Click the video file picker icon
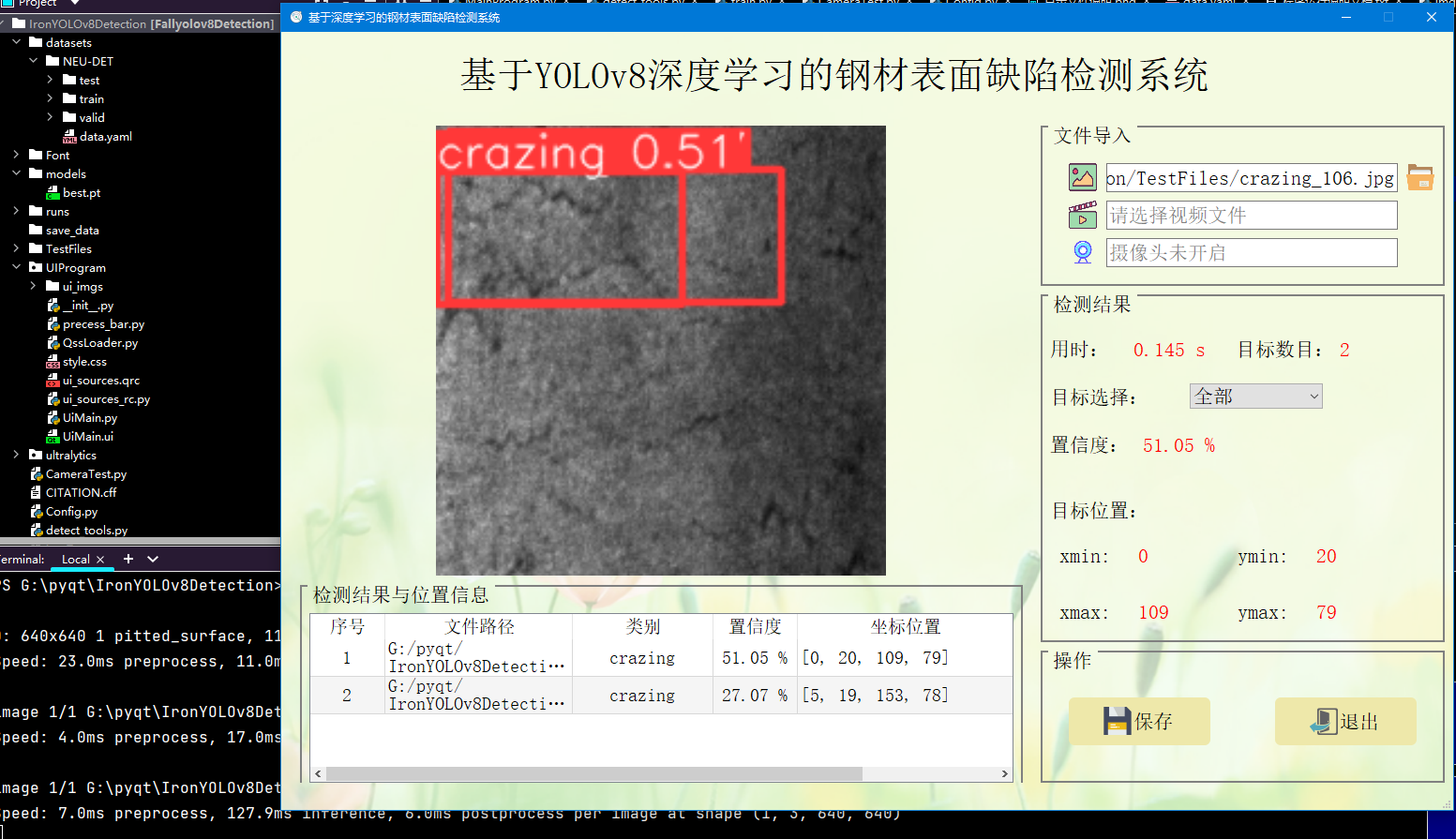Screen dimensions: 1456x839 coord(1082,215)
